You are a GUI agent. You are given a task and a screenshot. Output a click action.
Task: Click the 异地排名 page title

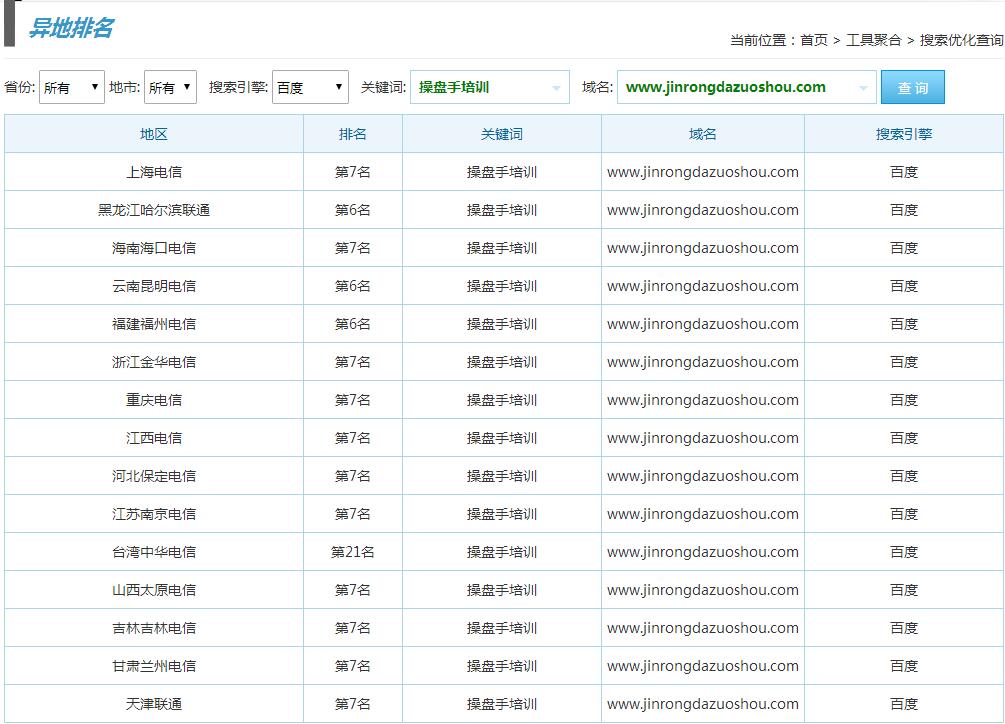click(71, 28)
